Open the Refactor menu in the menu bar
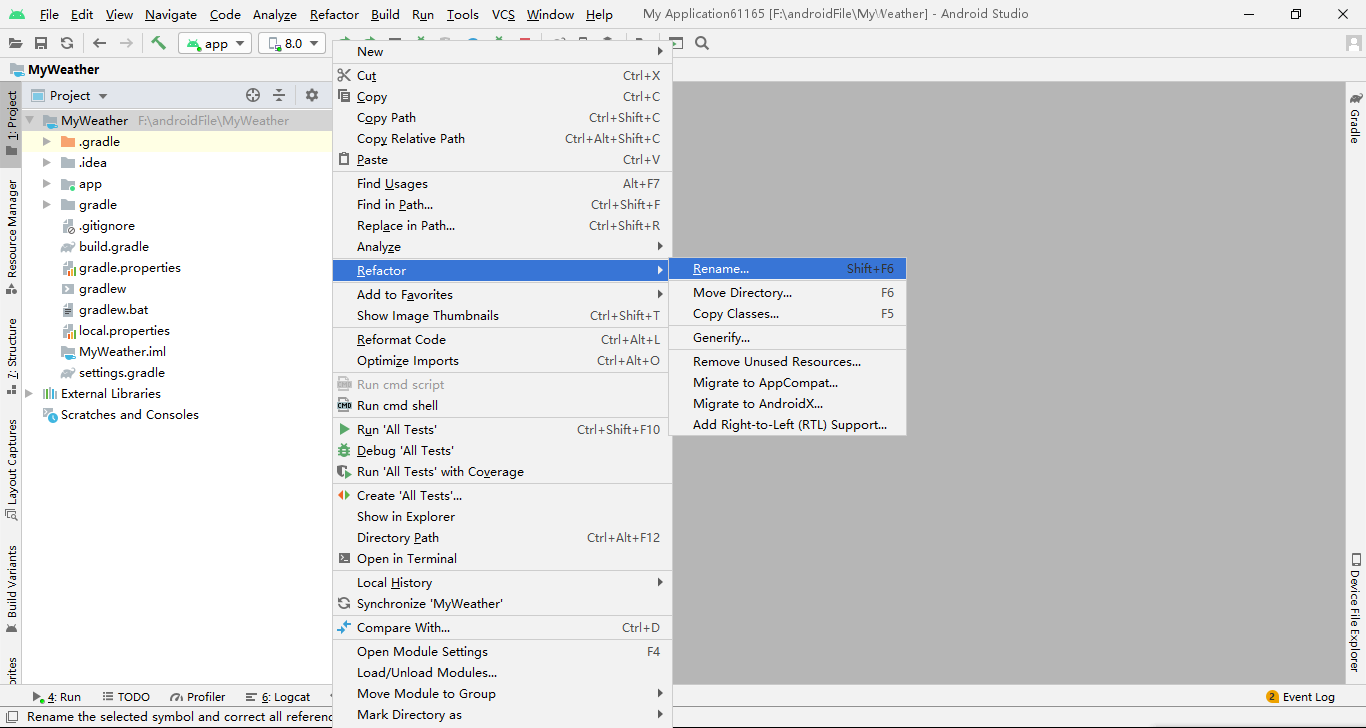The width and height of the screenshot is (1366, 728). 334,15
